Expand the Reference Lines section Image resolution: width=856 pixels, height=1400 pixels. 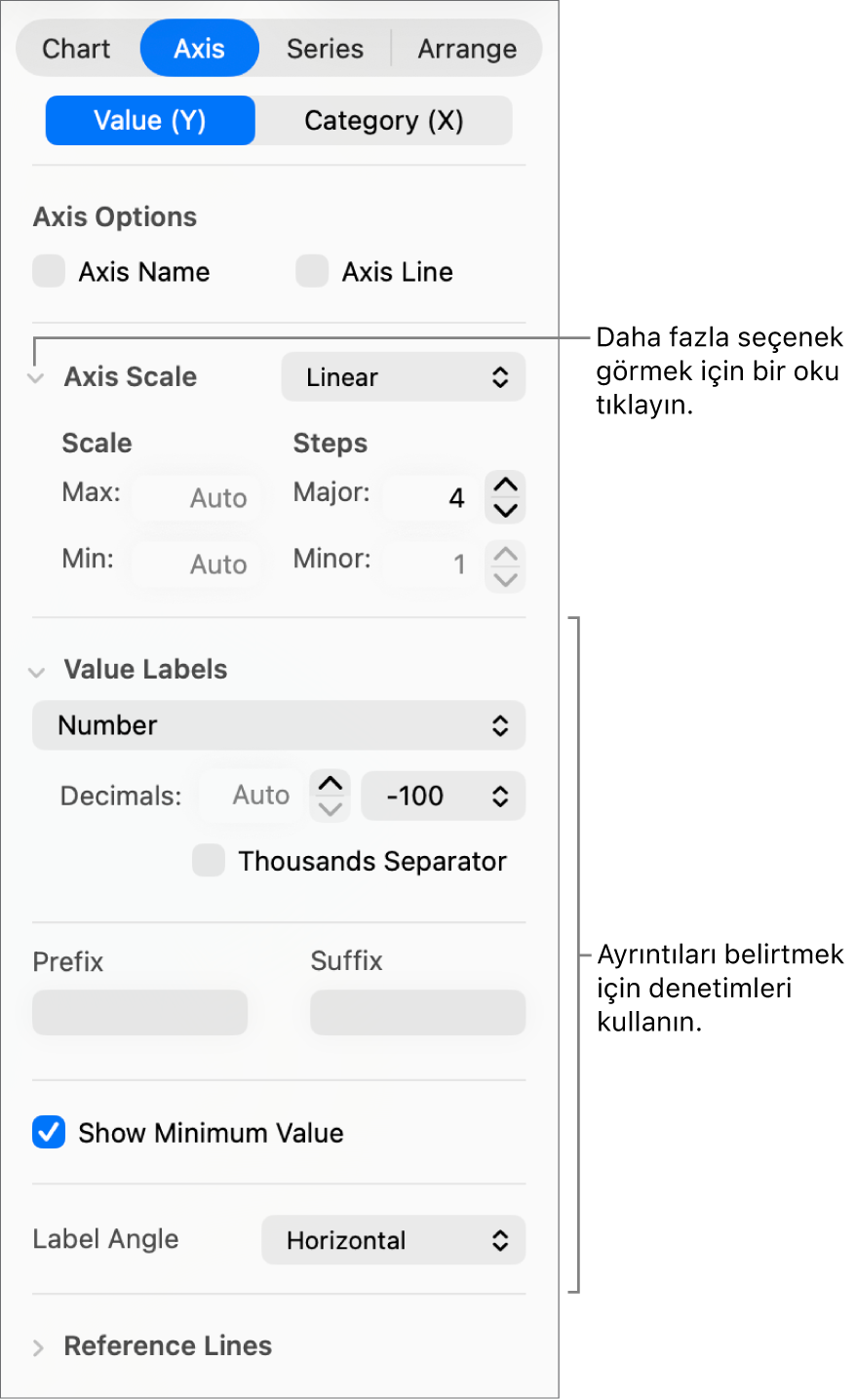[x=38, y=1347]
